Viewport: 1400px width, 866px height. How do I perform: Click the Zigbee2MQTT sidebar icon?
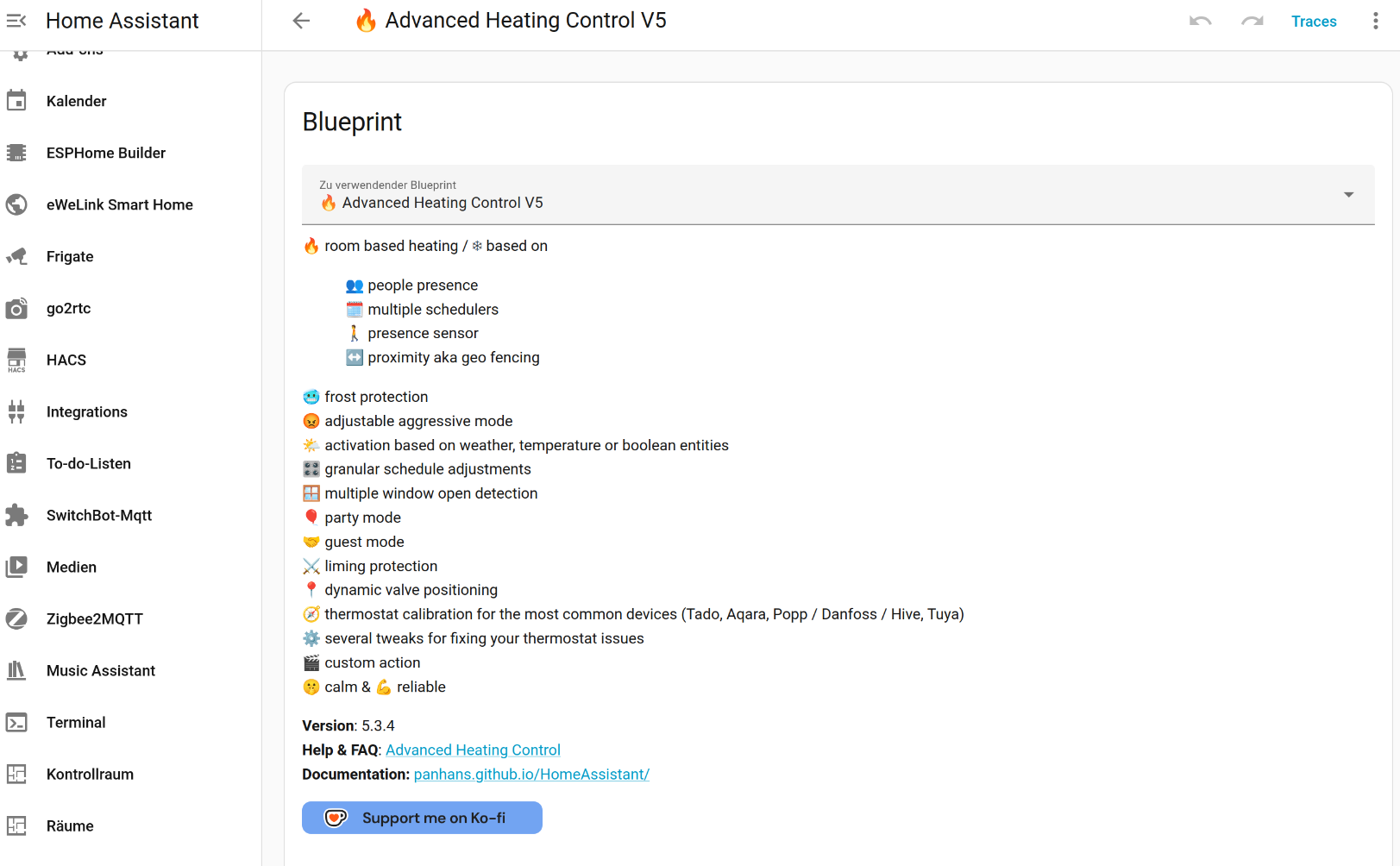[x=16, y=618]
